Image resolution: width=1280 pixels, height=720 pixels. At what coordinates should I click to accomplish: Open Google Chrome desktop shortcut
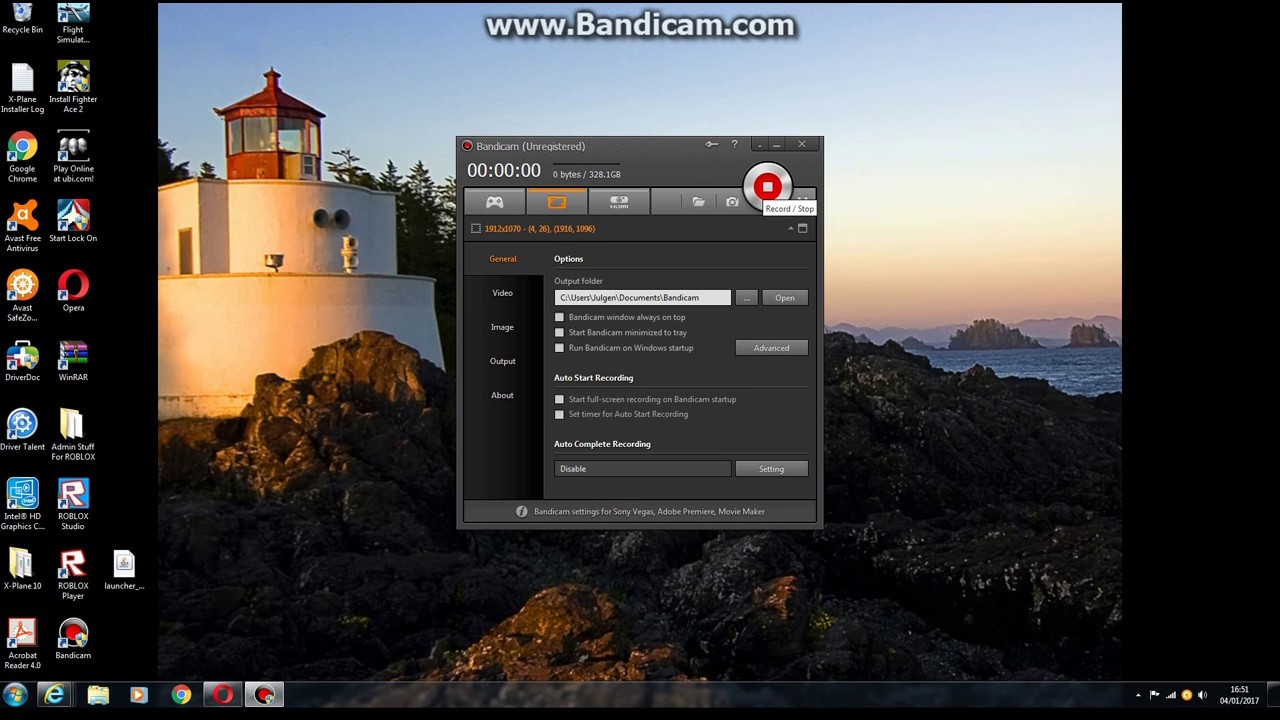pos(22,158)
